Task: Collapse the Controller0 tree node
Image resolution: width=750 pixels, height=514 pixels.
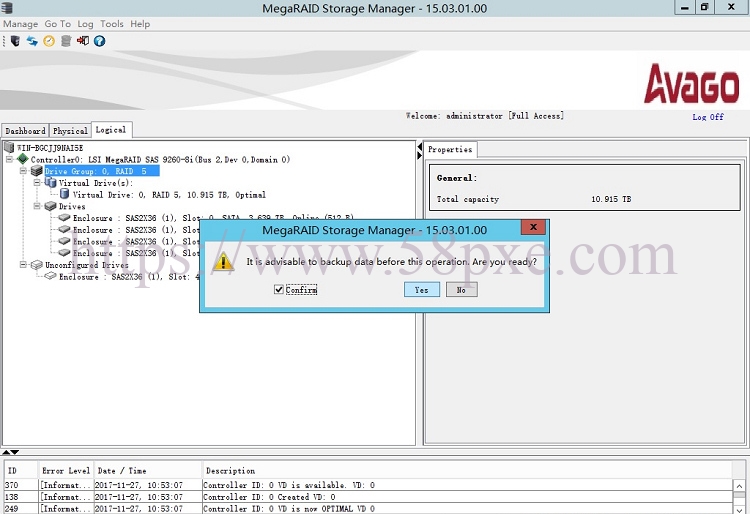Action: pos(9,159)
